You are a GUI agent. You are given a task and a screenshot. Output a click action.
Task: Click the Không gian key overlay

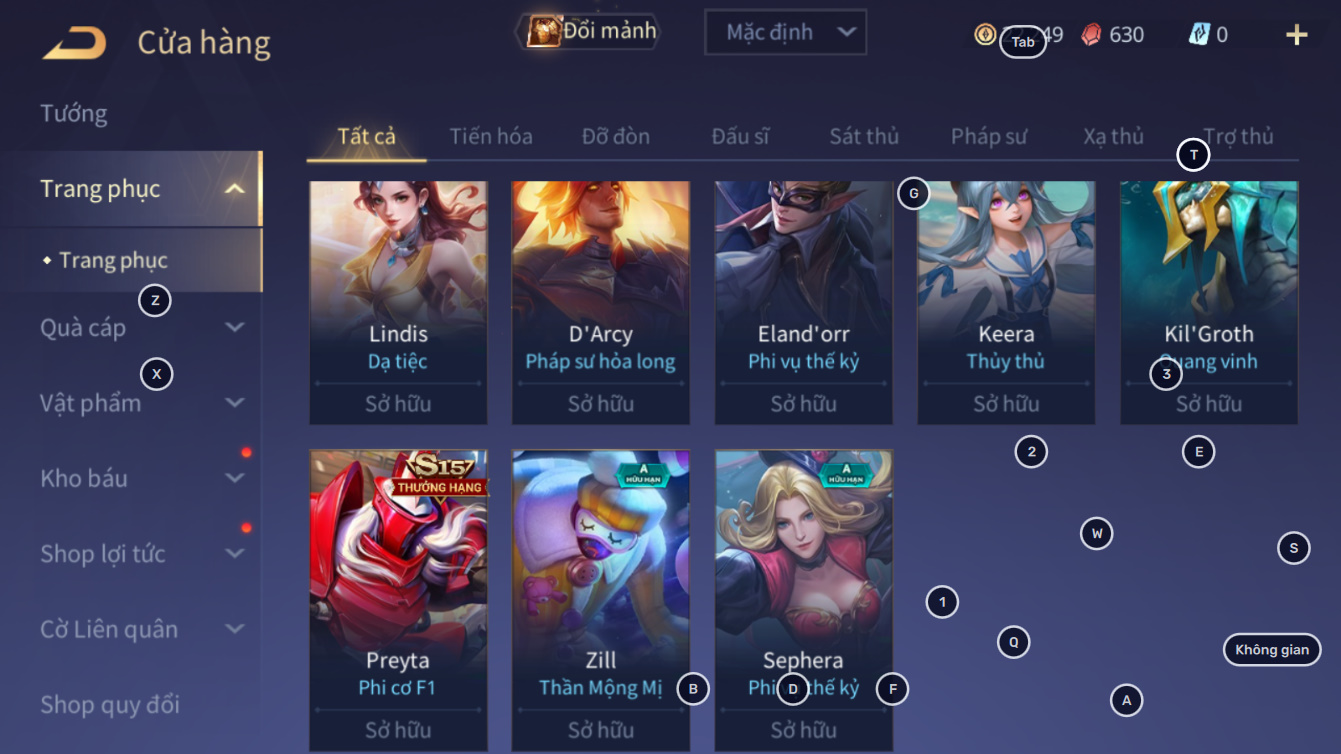tap(1272, 650)
